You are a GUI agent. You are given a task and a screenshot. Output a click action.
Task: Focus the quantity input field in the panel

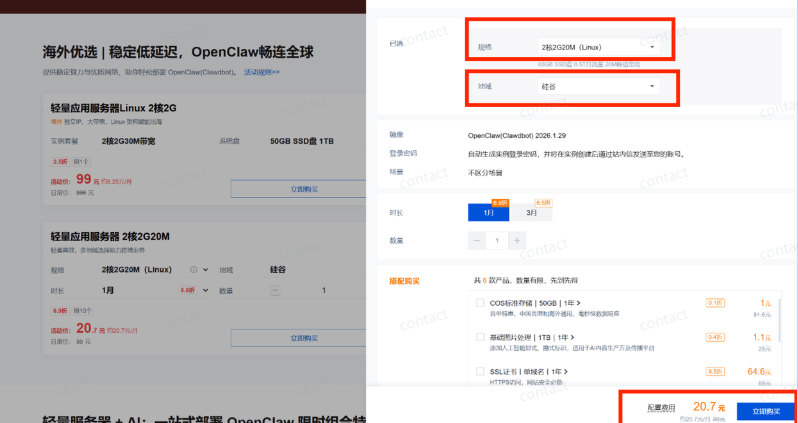[497, 241]
